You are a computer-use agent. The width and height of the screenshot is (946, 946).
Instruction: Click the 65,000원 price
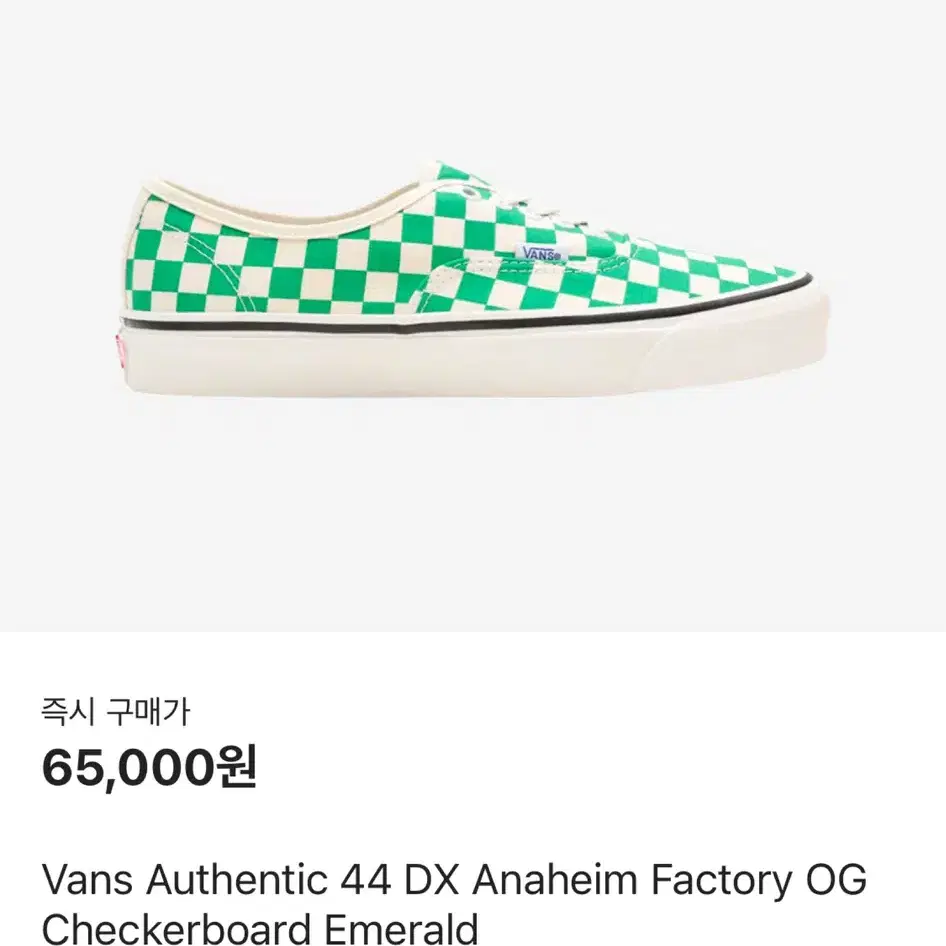[150, 767]
